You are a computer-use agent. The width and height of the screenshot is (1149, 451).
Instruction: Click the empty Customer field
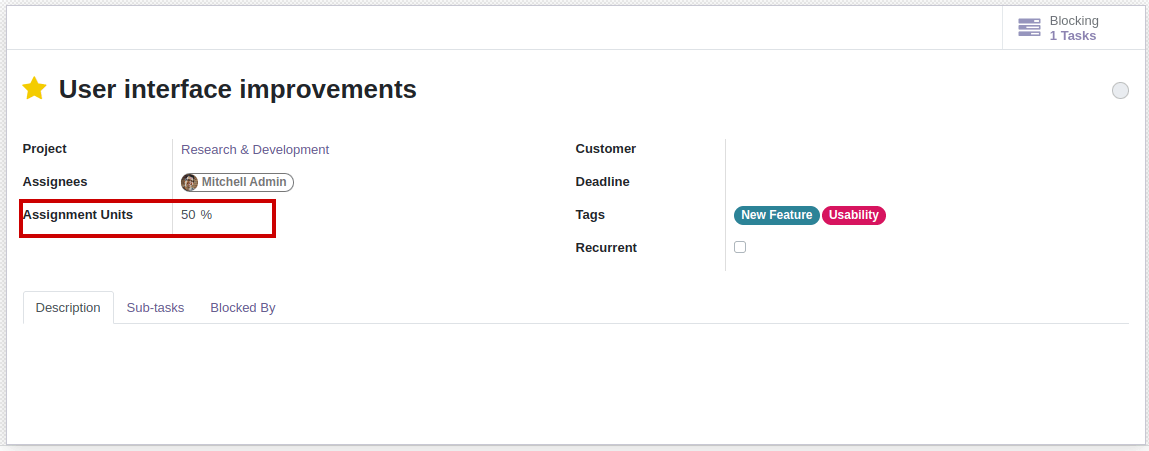(900, 149)
